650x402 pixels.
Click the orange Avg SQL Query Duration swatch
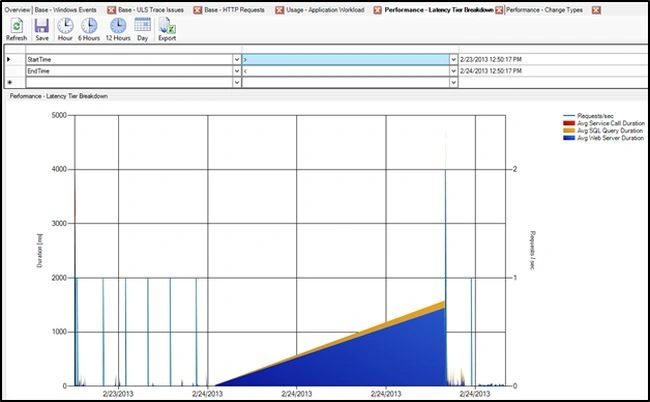[x=569, y=131]
